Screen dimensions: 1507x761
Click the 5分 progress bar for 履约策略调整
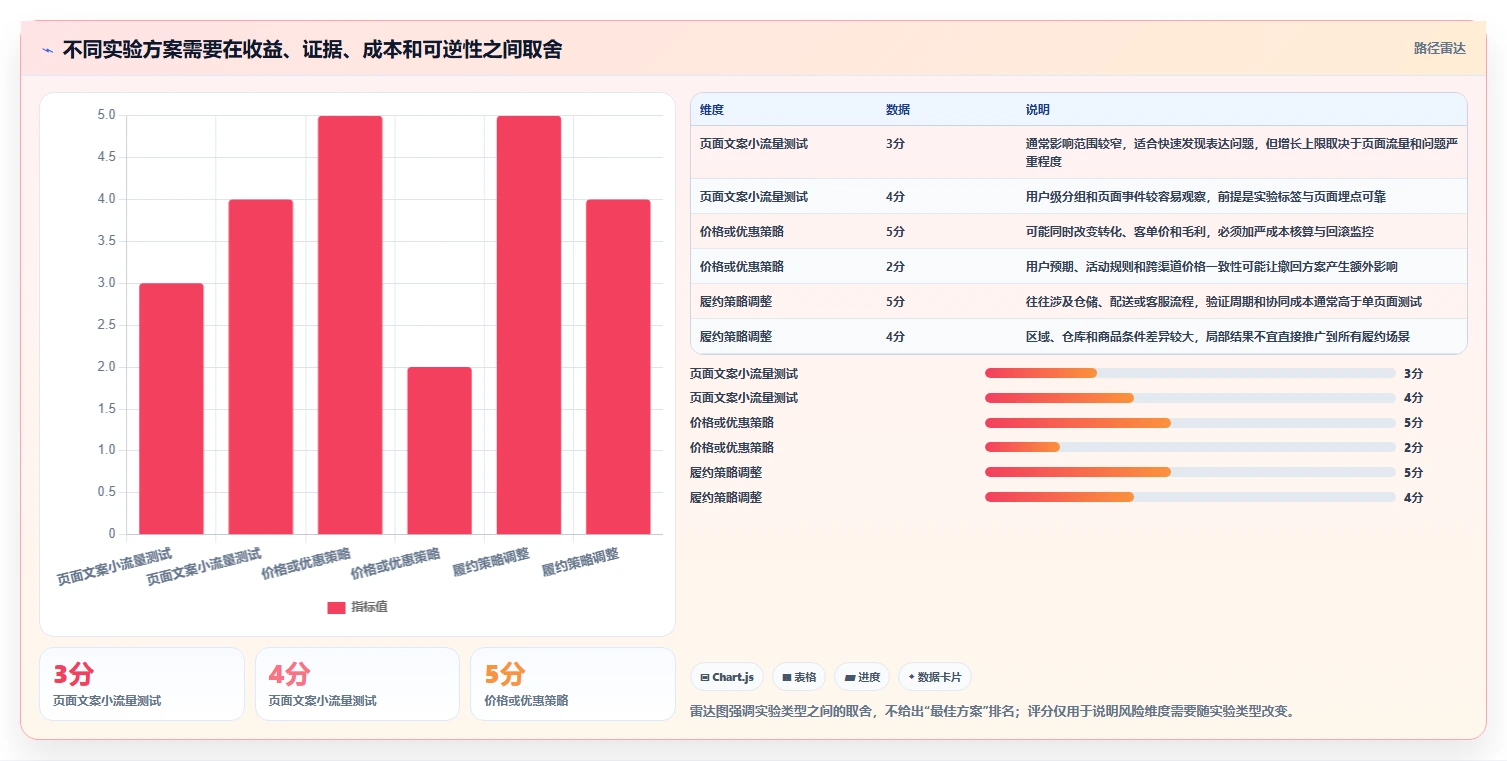tap(1190, 472)
